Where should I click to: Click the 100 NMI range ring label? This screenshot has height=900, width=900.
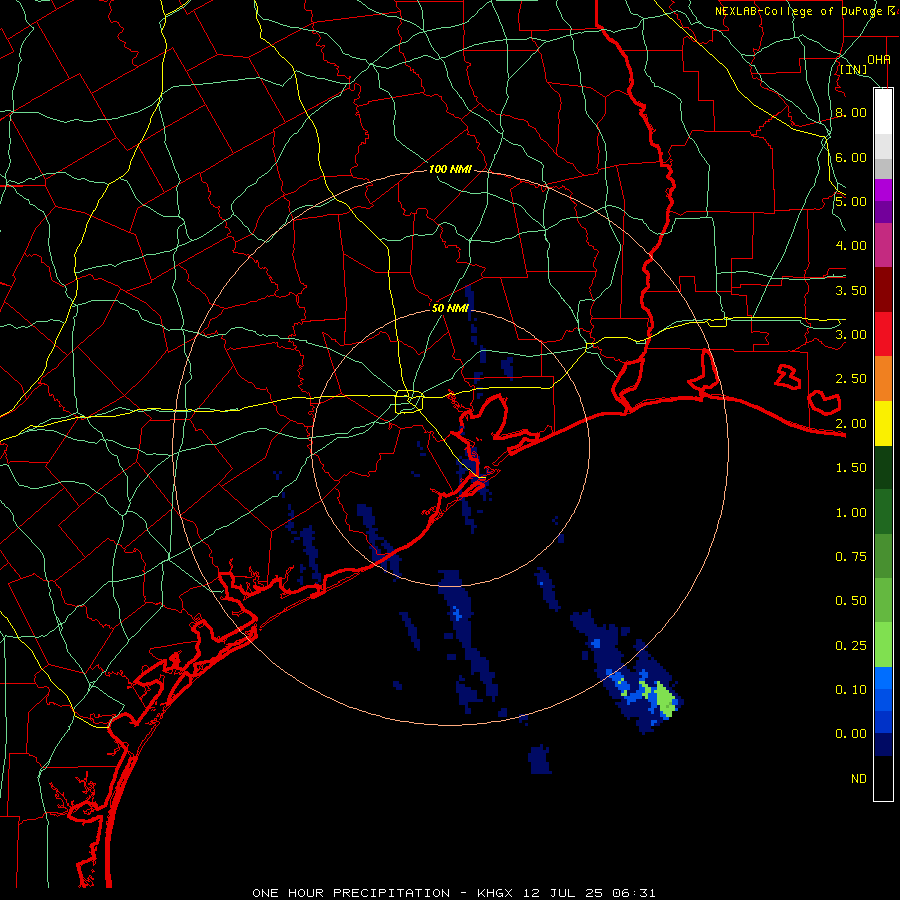pos(450,169)
